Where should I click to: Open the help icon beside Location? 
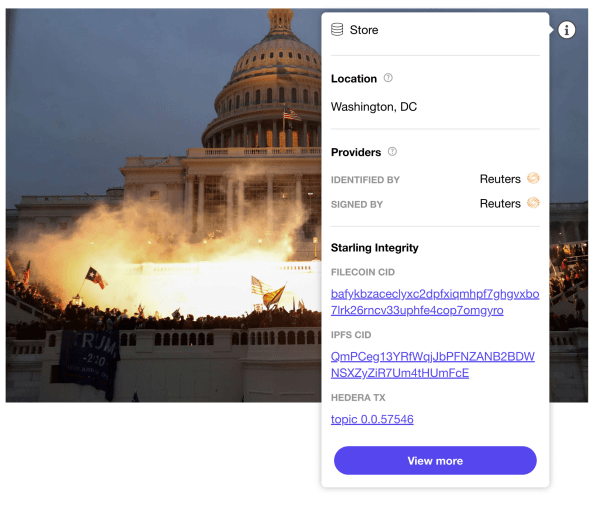coord(388,78)
